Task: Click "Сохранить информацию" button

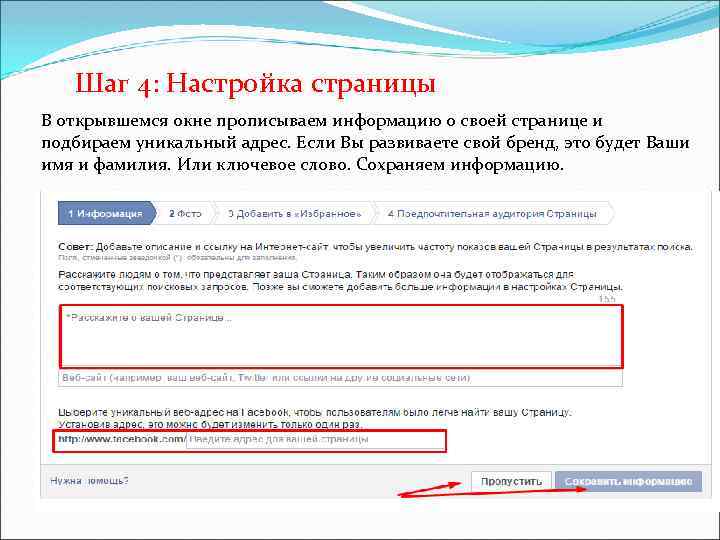Action: (628, 481)
